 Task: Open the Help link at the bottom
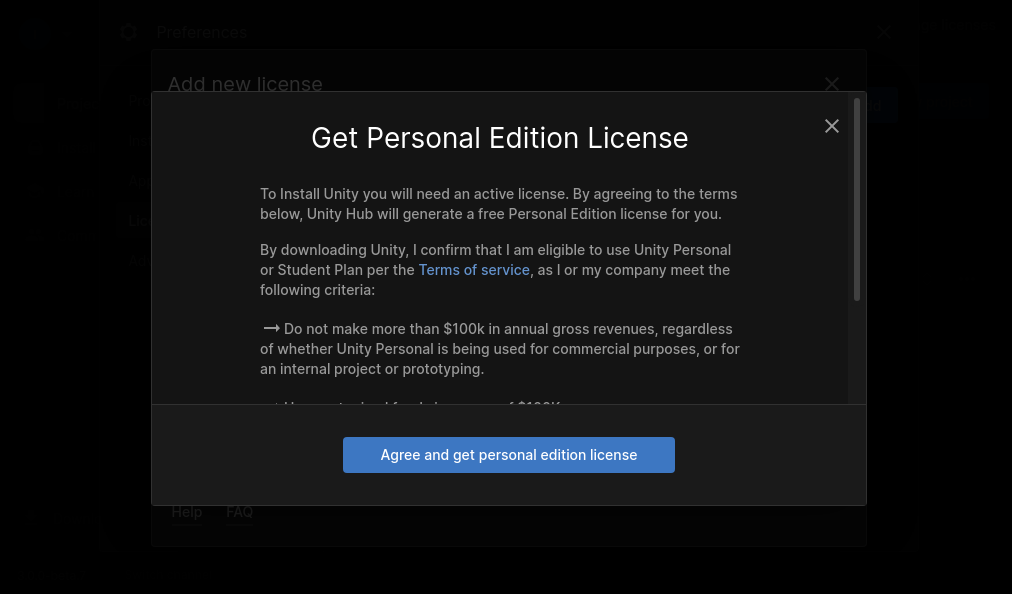pyautogui.click(x=187, y=512)
